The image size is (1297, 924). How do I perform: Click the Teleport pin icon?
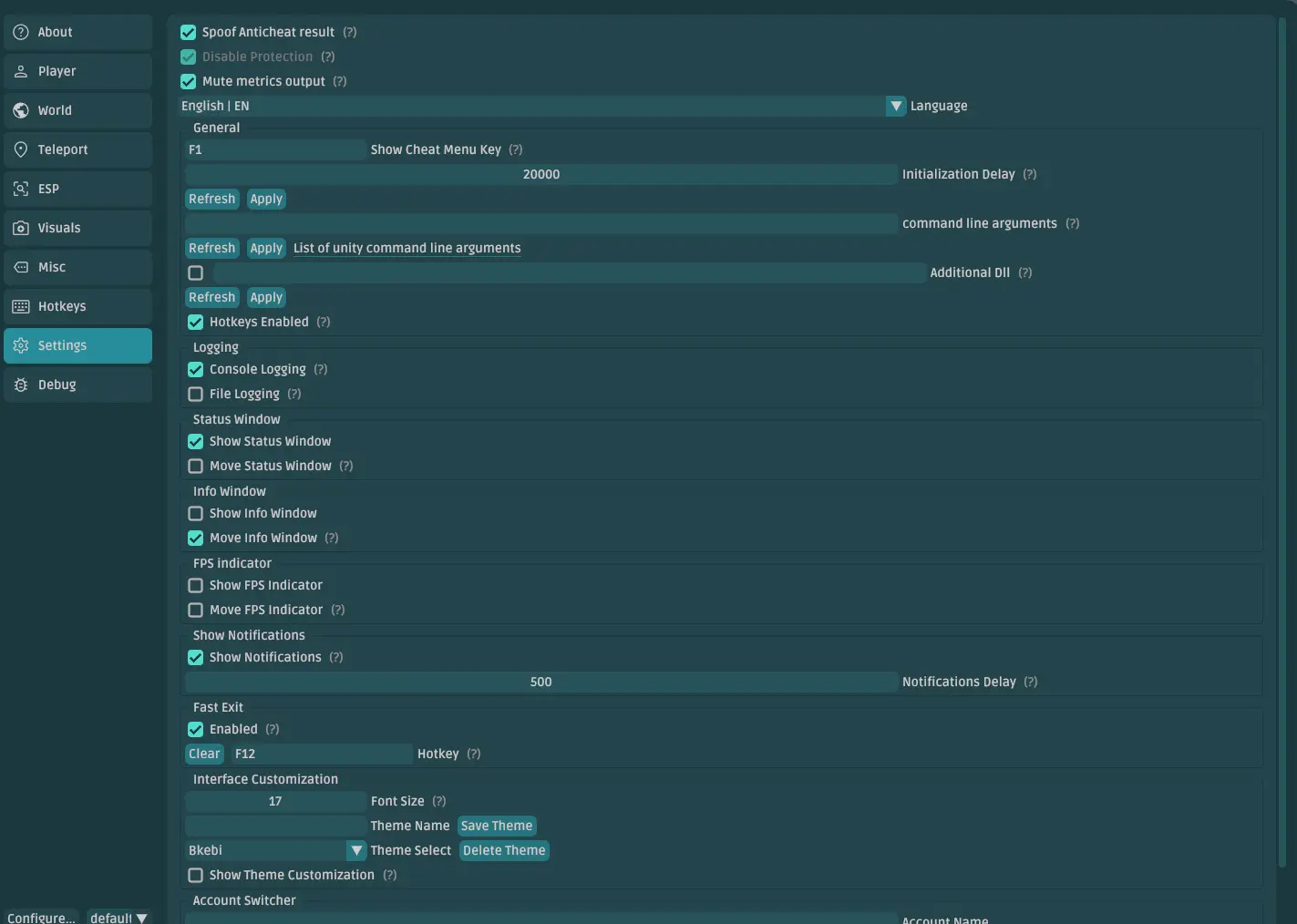click(x=21, y=149)
